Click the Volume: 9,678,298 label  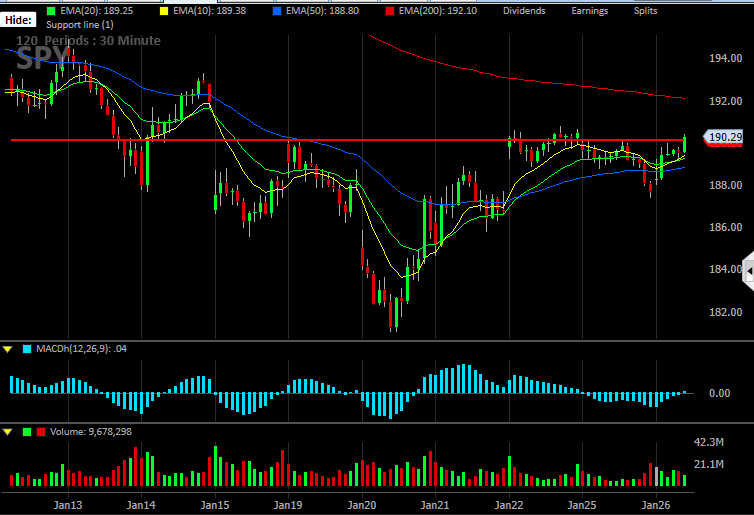point(90,432)
